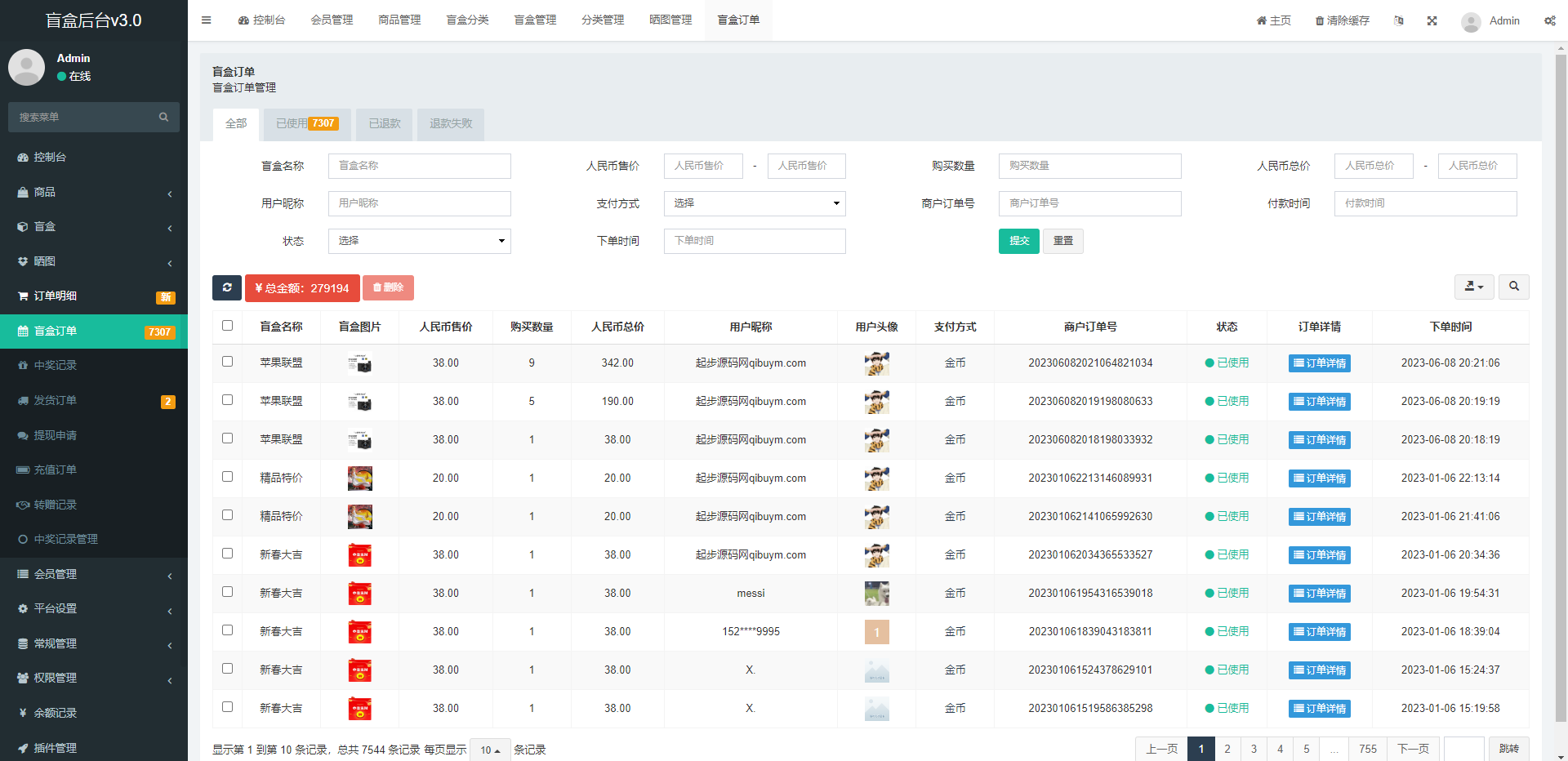Click the refresh icon button above table
The width and height of the screenshot is (1568, 761).
tap(227, 287)
